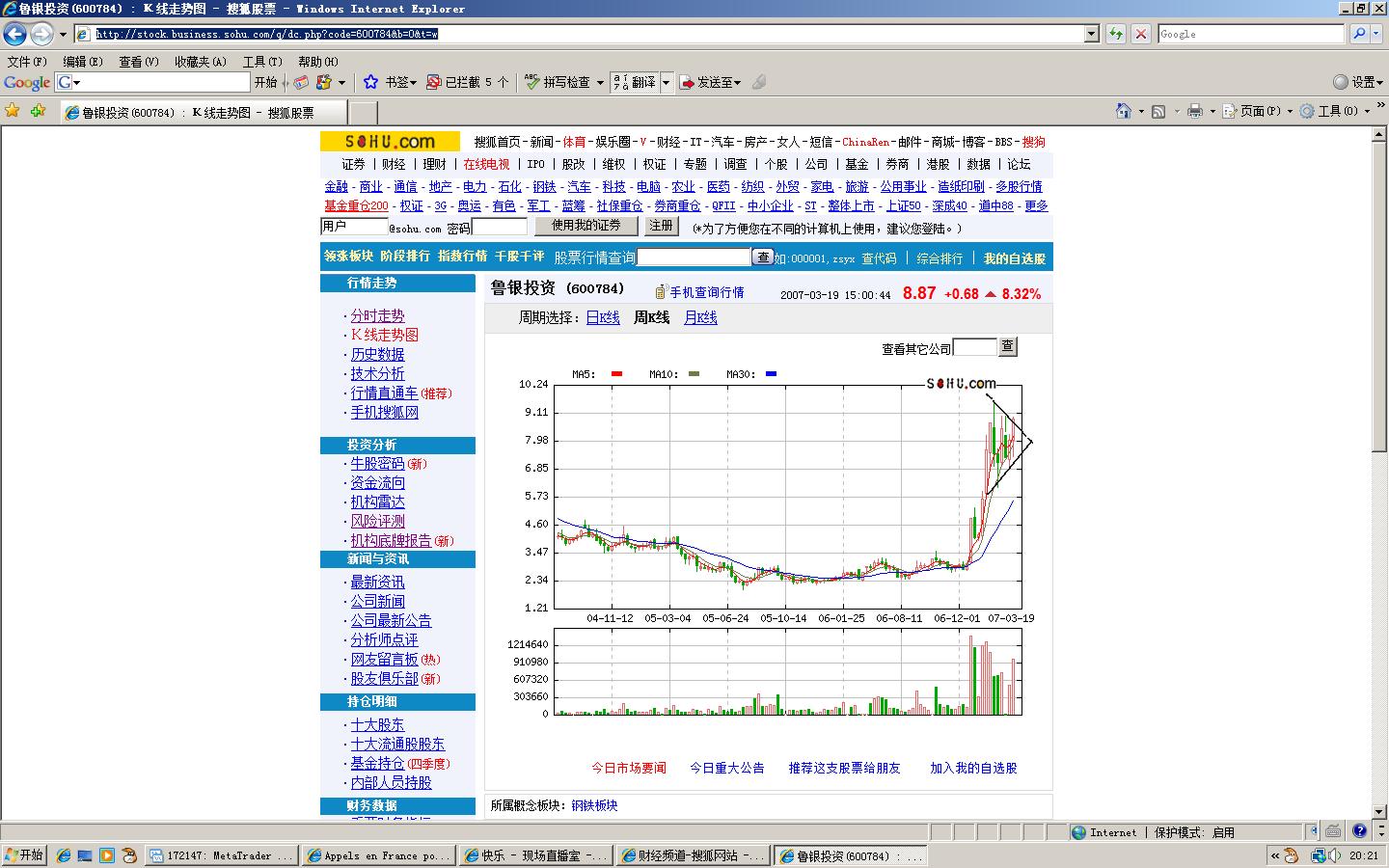Click the taskbar clock showing 20:21
The width and height of the screenshot is (1389, 868).
coord(1364,855)
